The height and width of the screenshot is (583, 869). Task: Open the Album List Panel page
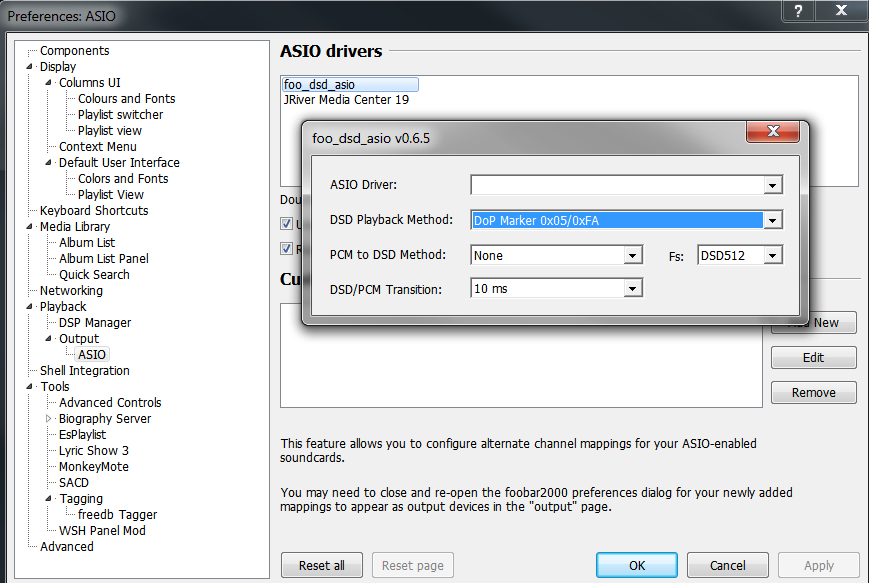[104, 259]
